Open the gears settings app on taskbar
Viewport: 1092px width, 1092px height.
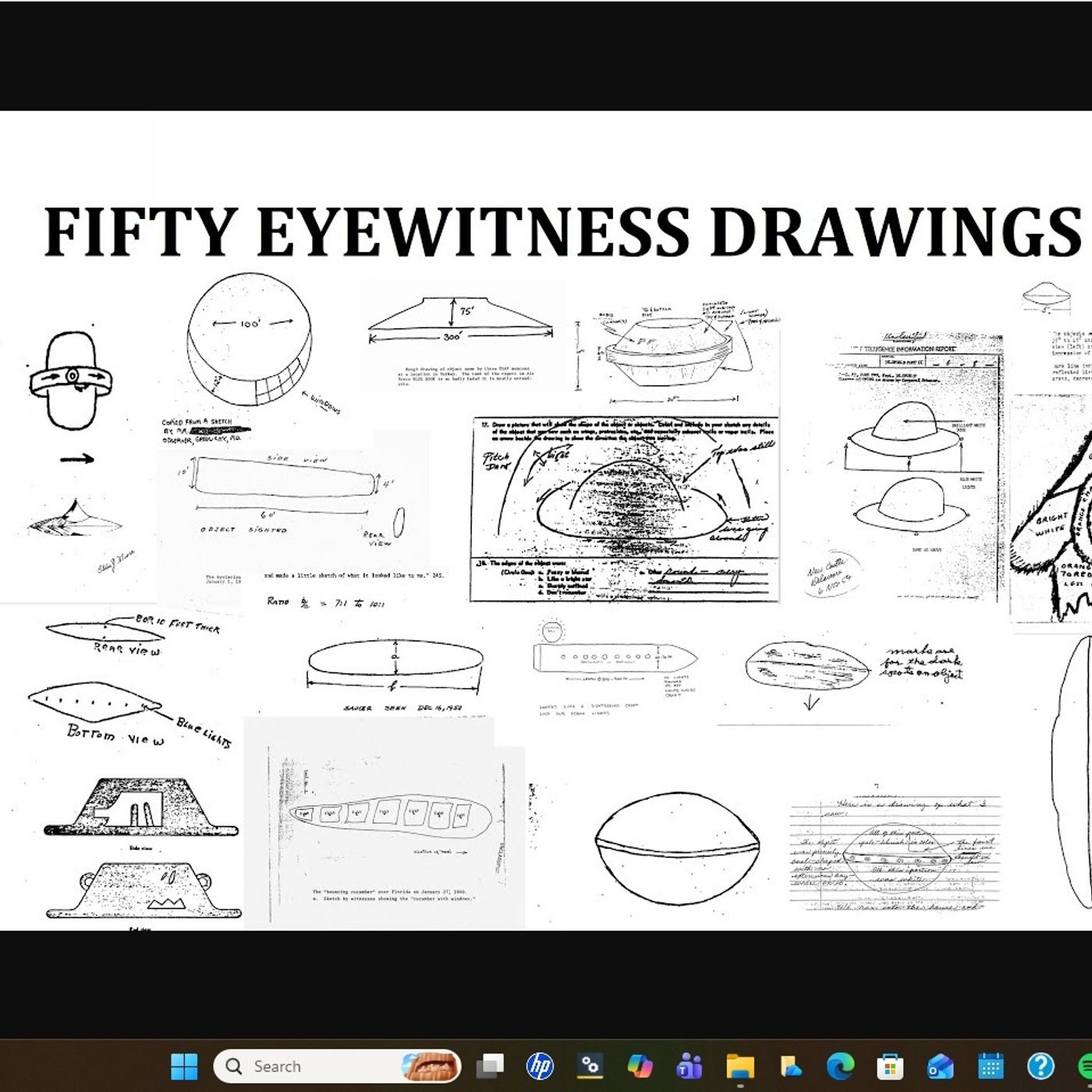point(590,1065)
